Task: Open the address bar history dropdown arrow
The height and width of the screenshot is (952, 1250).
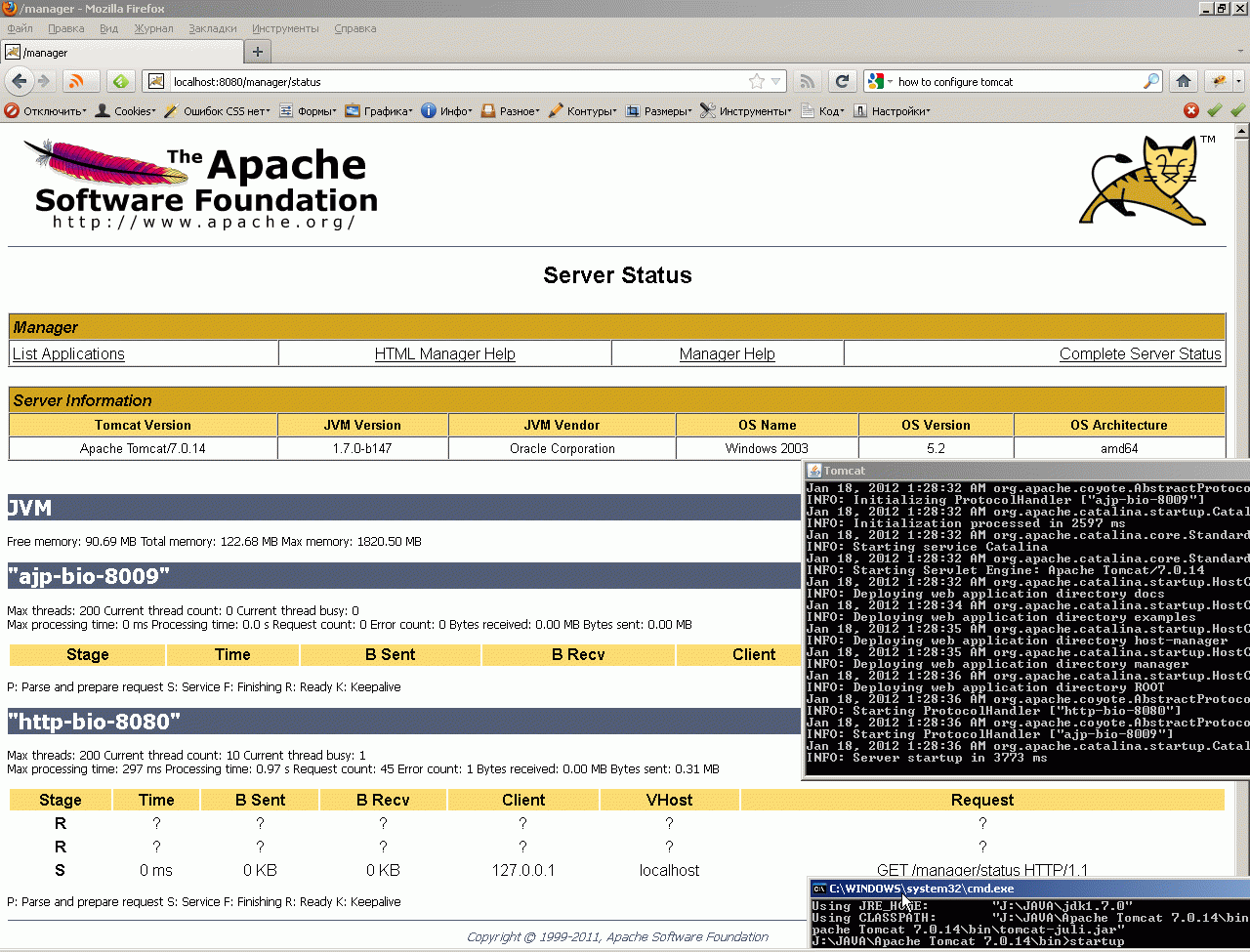Action: (x=776, y=81)
